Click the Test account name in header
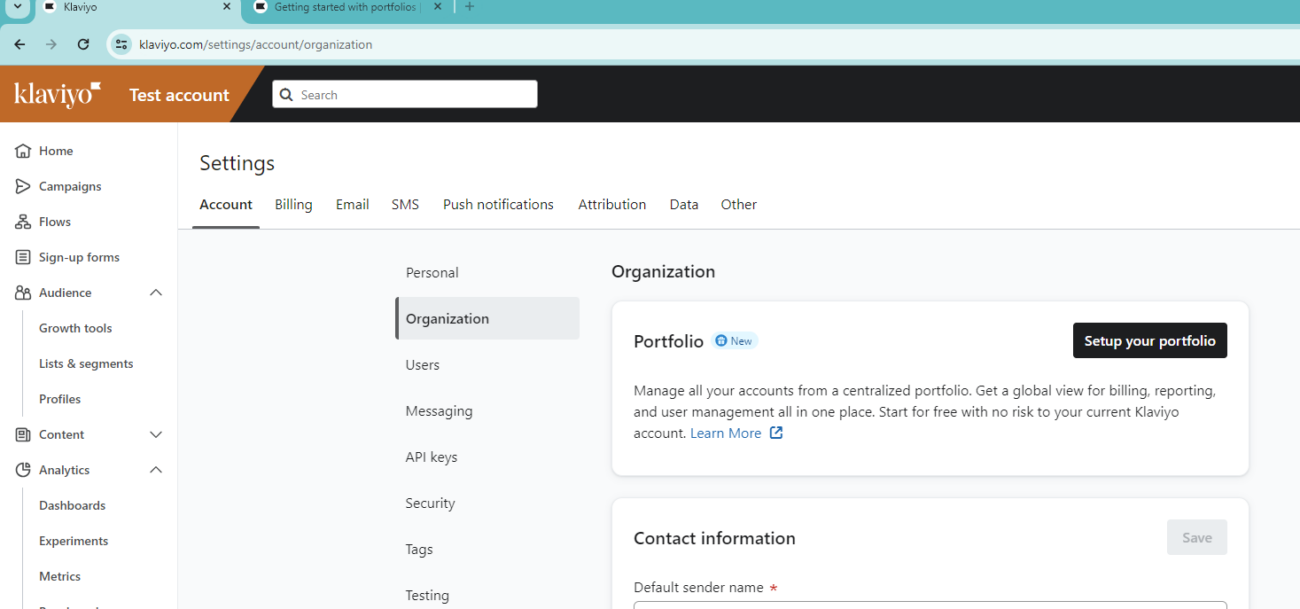1300x609 pixels. coord(179,95)
